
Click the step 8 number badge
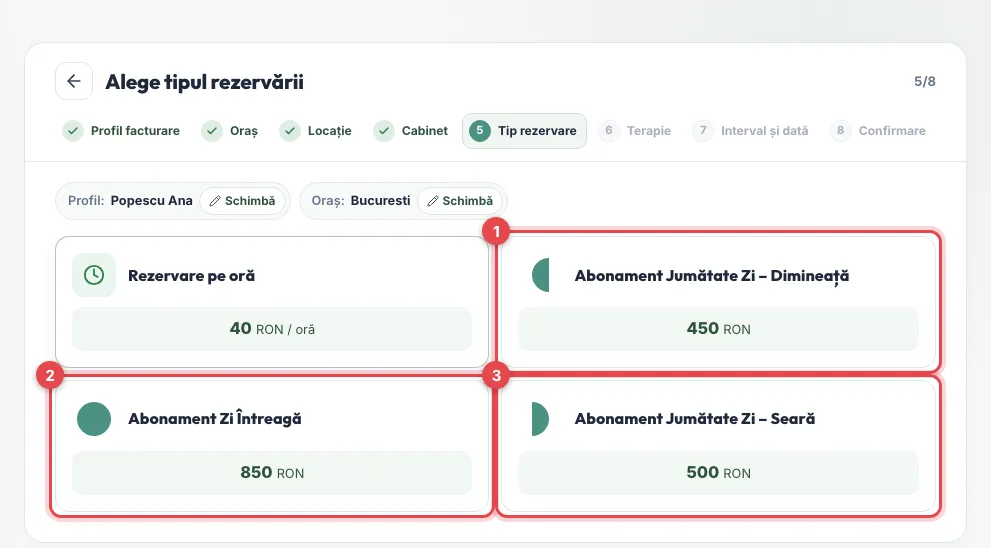841,131
